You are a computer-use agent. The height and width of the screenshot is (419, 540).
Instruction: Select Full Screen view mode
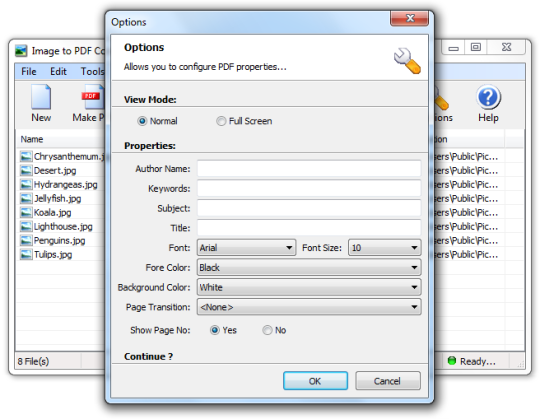coord(221,121)
